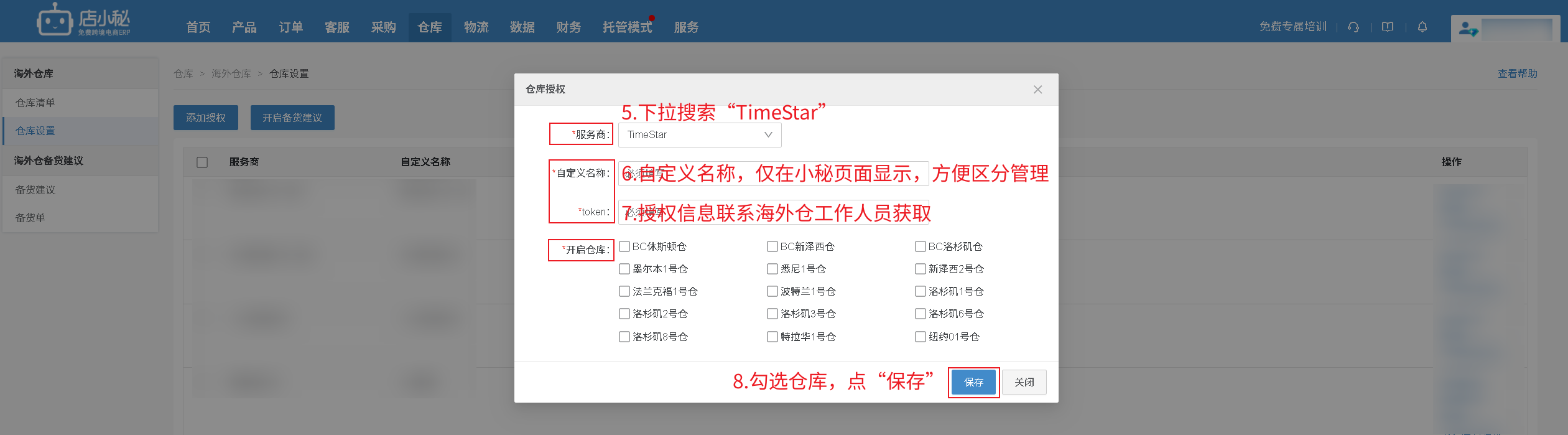Screen dimensions: 1568x435
Task: Check the 波特兰1号仓 checkbox
Action: click(x=772, y=291)
